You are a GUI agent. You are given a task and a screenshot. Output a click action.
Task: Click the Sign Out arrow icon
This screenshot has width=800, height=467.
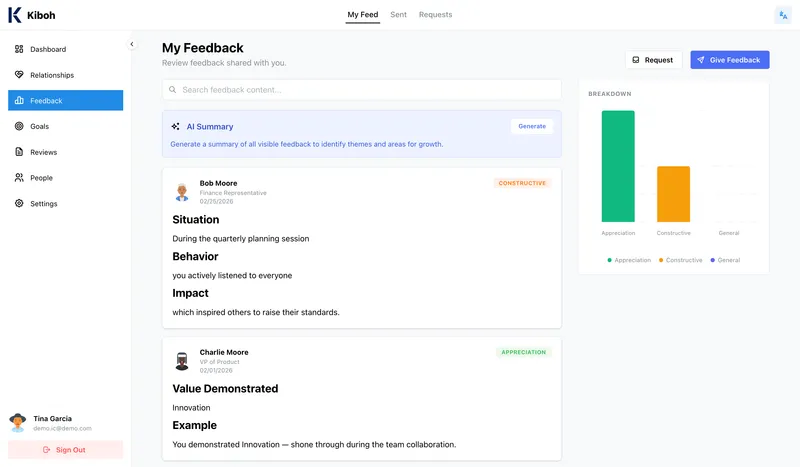tap(46, 450)
